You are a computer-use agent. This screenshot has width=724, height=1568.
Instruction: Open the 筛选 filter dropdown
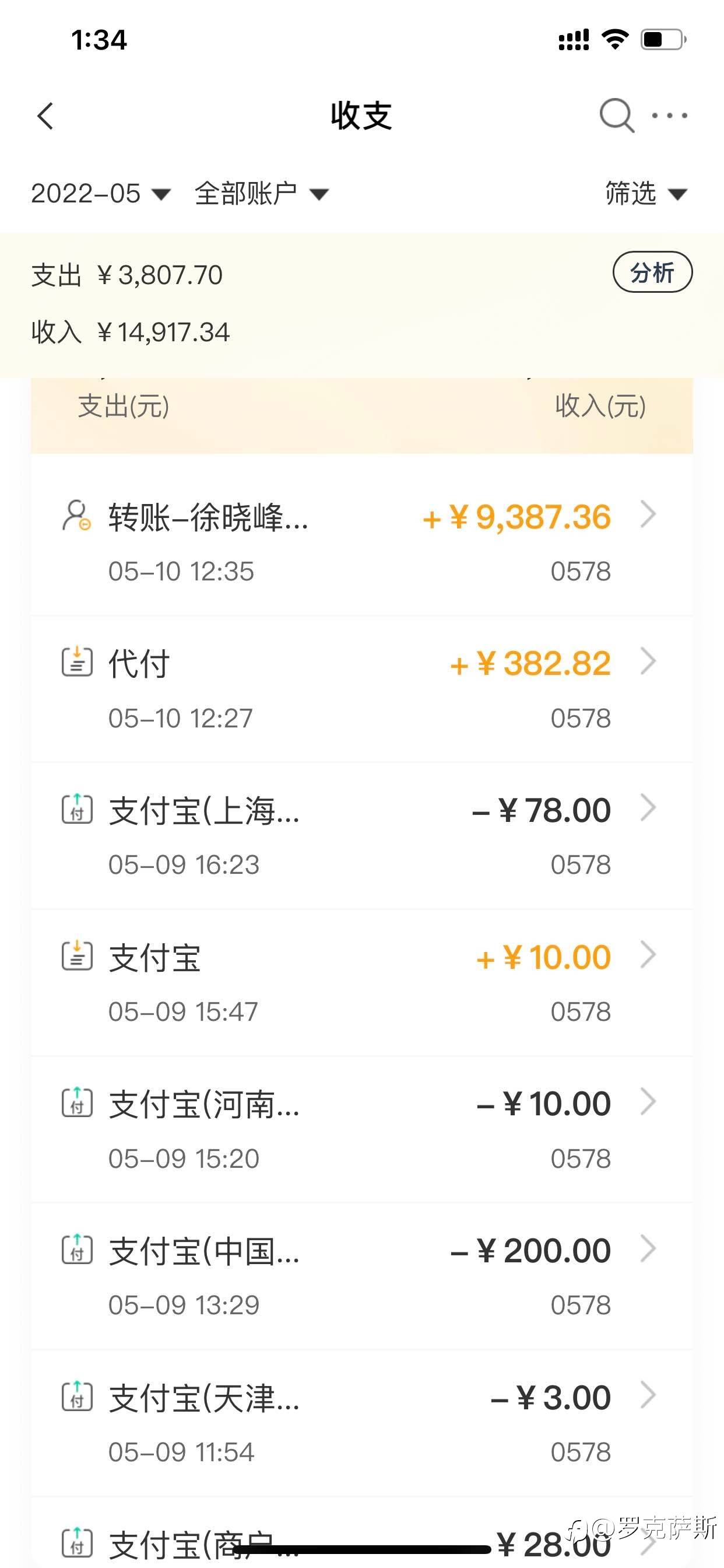pyautogui.click(x=645, y=194)
